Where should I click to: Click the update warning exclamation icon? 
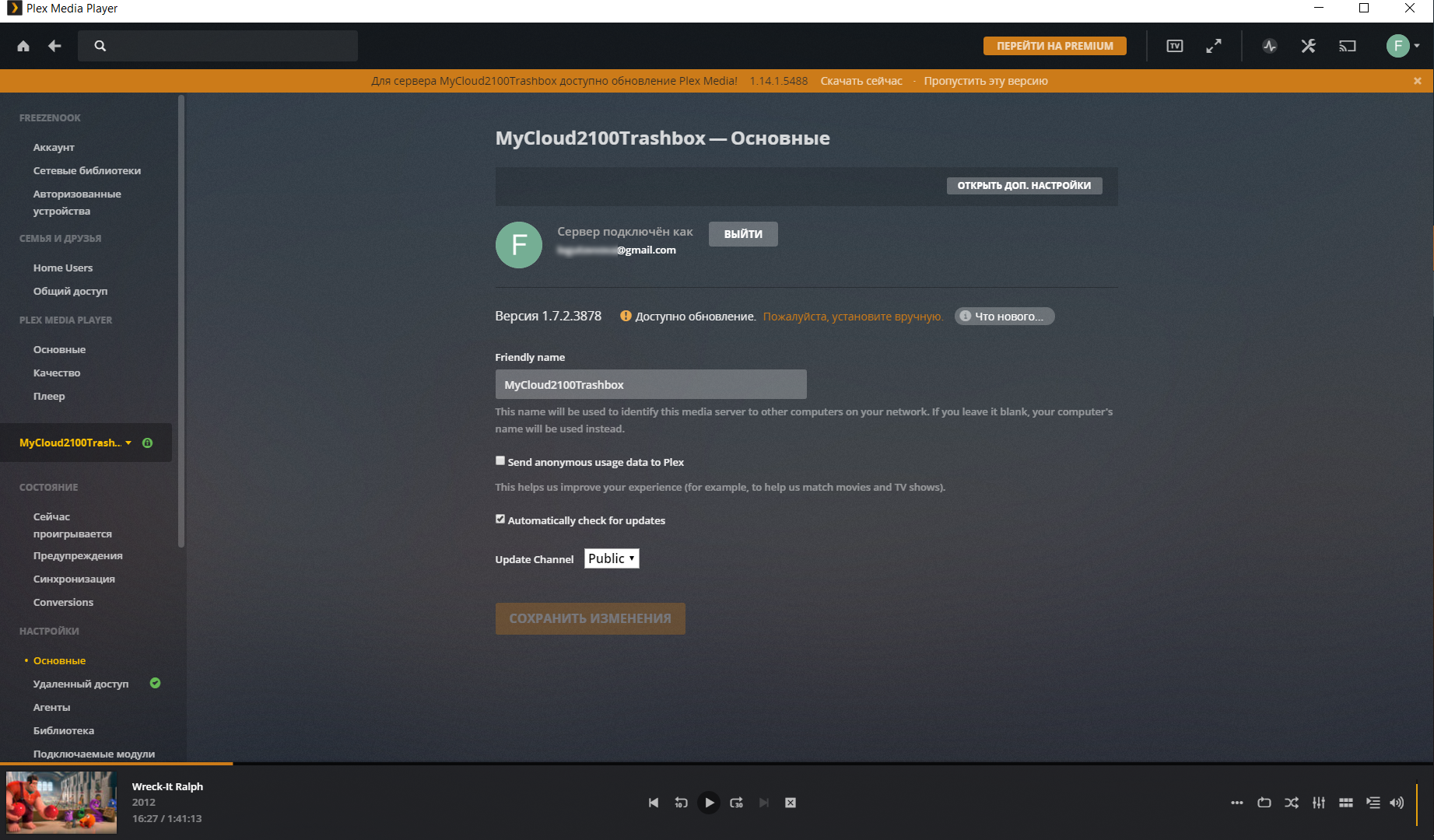(x=626, y=316)
